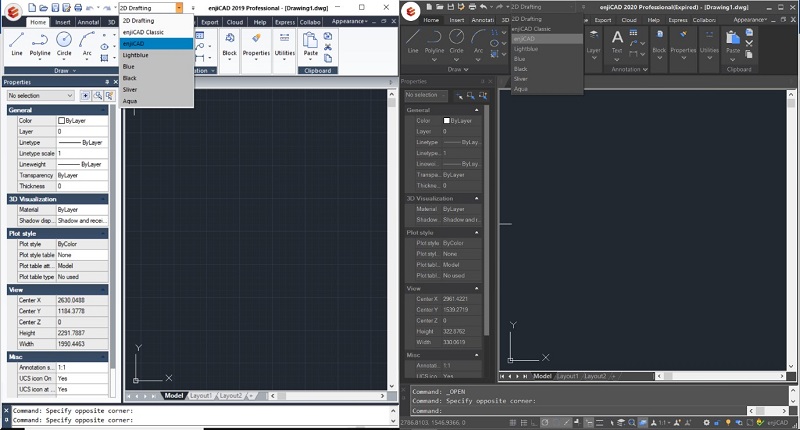Click the vertical scrollbar of enjiCAD 2019 drawing

(x=392, y=240)
